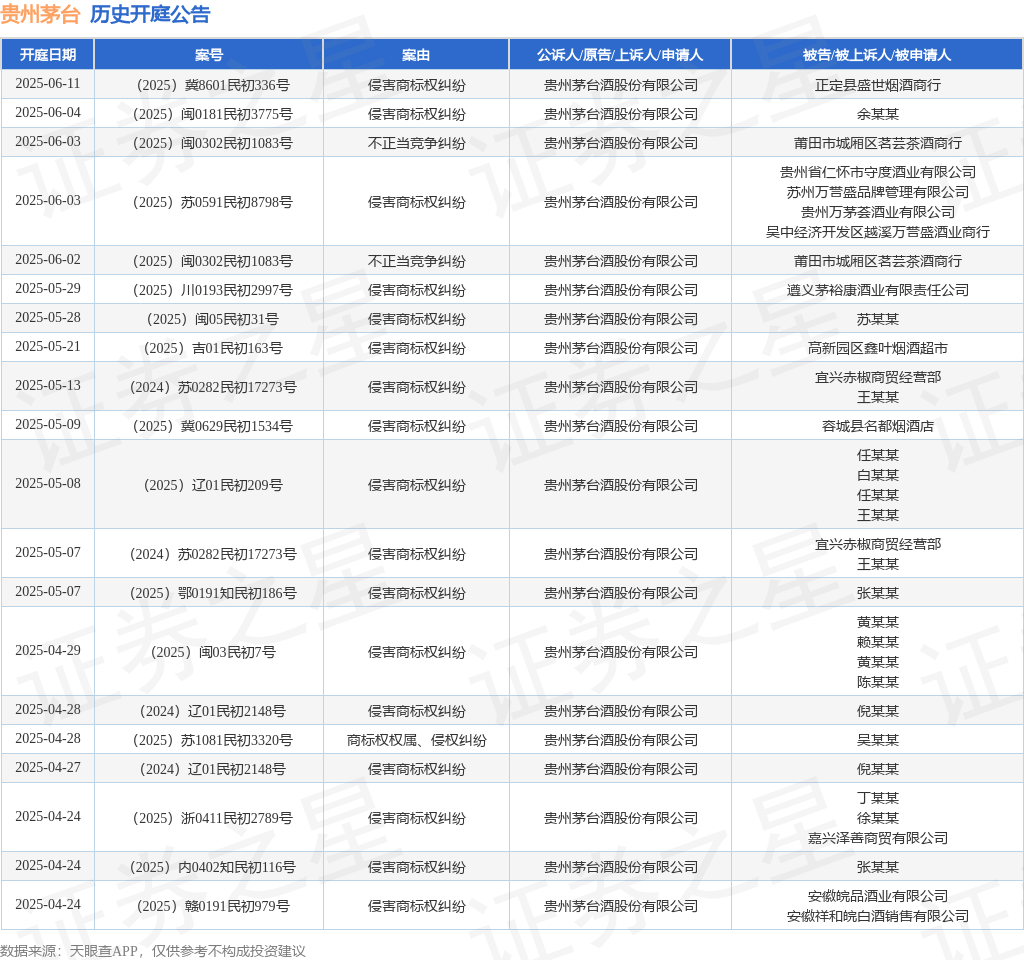Click defendant 贵州万茅荟酒业有限公司
The width and height of the screenshot is (1024, 960).
(878, 212)
